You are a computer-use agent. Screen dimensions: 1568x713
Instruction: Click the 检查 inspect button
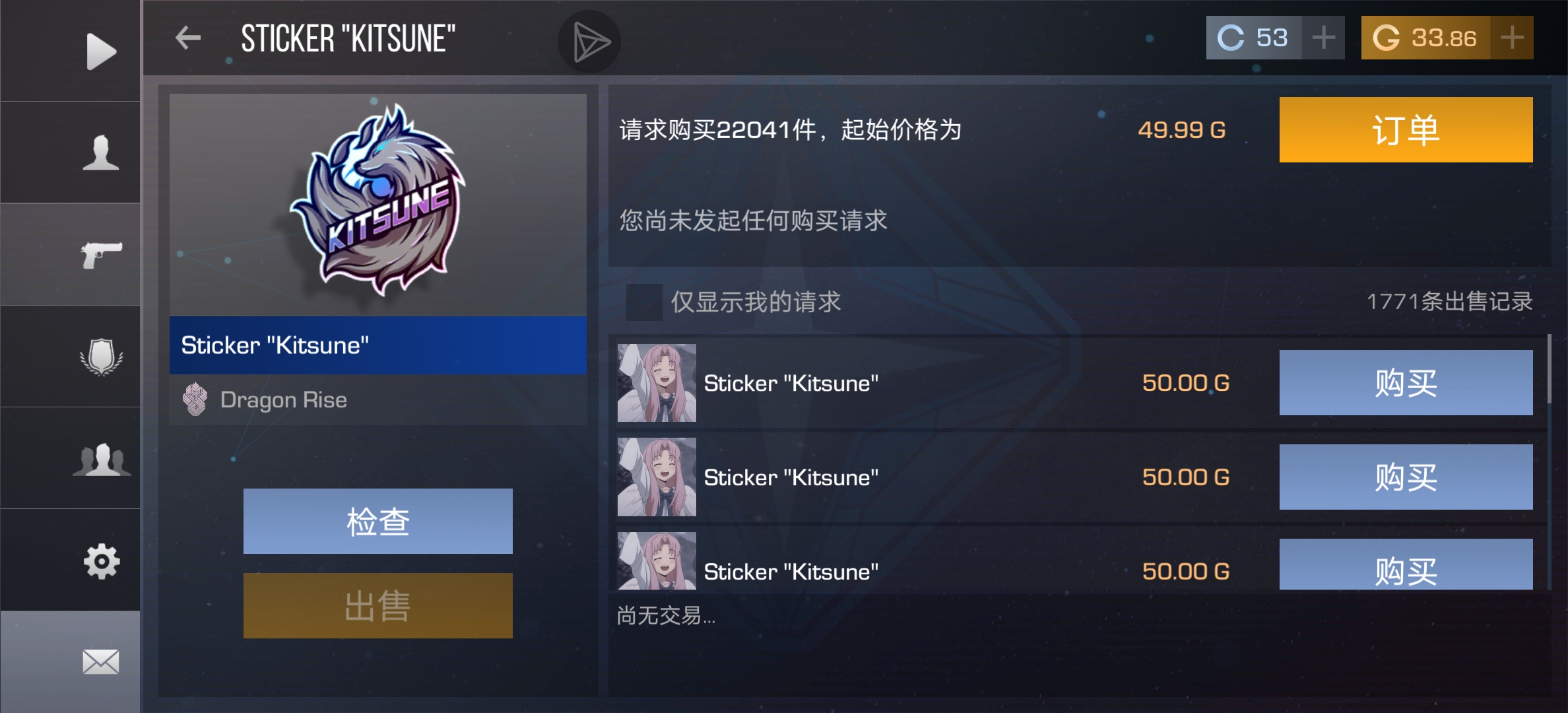click(x=377, y=521)
